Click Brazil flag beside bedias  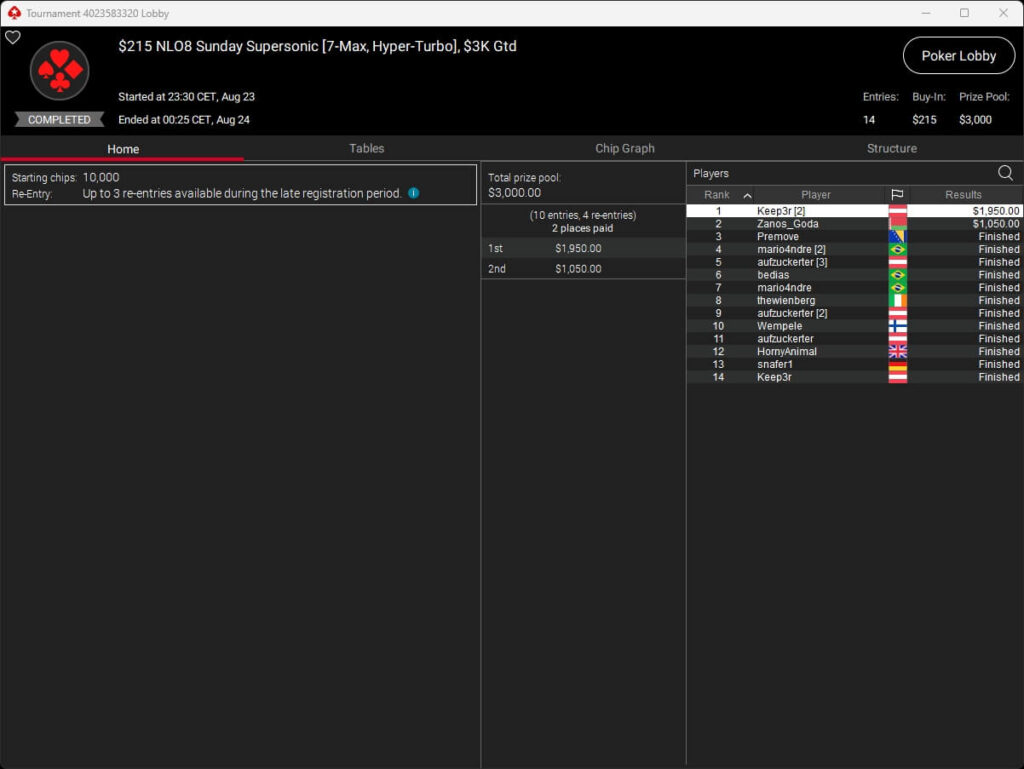pos(897,275)
